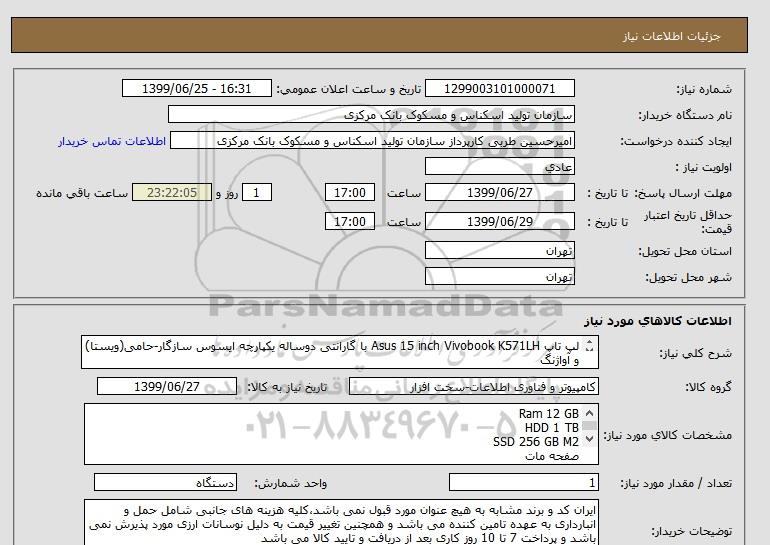Click the مهلت ارسال پاسخ label

683,193
